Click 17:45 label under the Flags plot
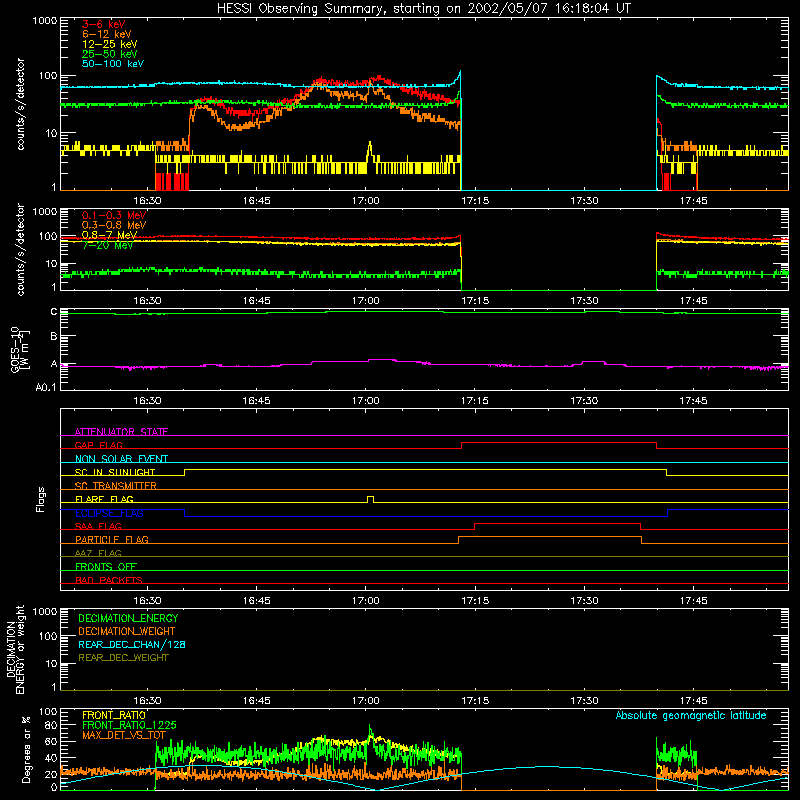Viewport: 800px width, 800px height. pos(693,601)
